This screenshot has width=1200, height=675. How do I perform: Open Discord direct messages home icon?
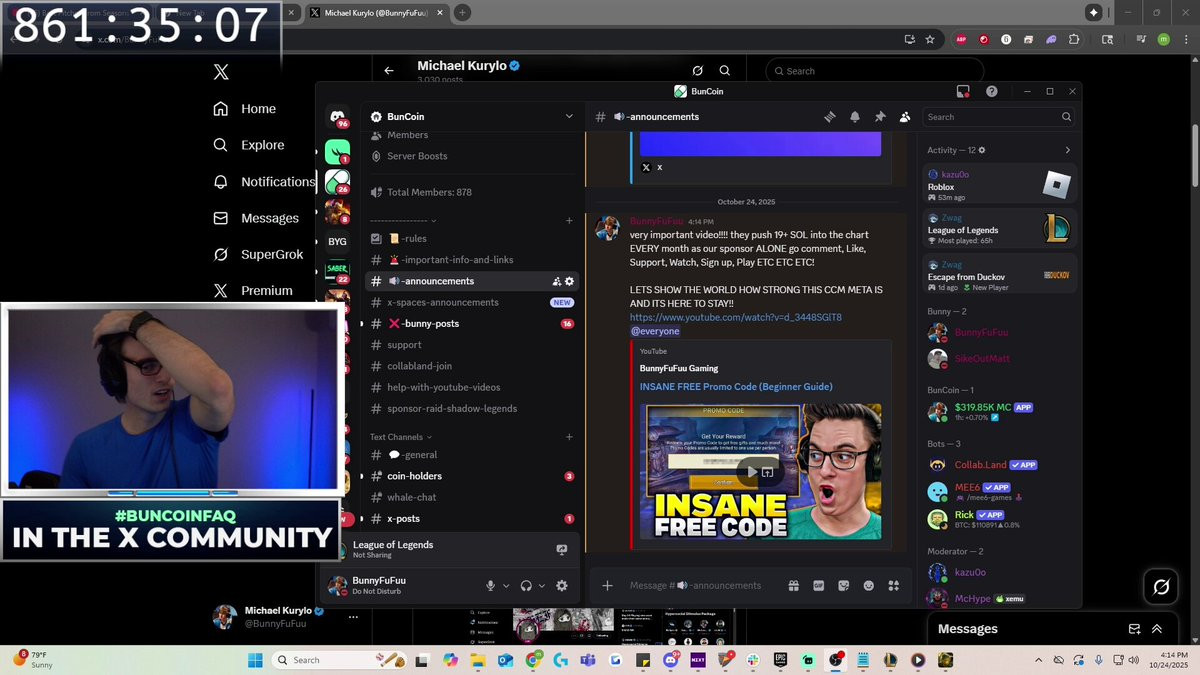[x=338, y=116]
